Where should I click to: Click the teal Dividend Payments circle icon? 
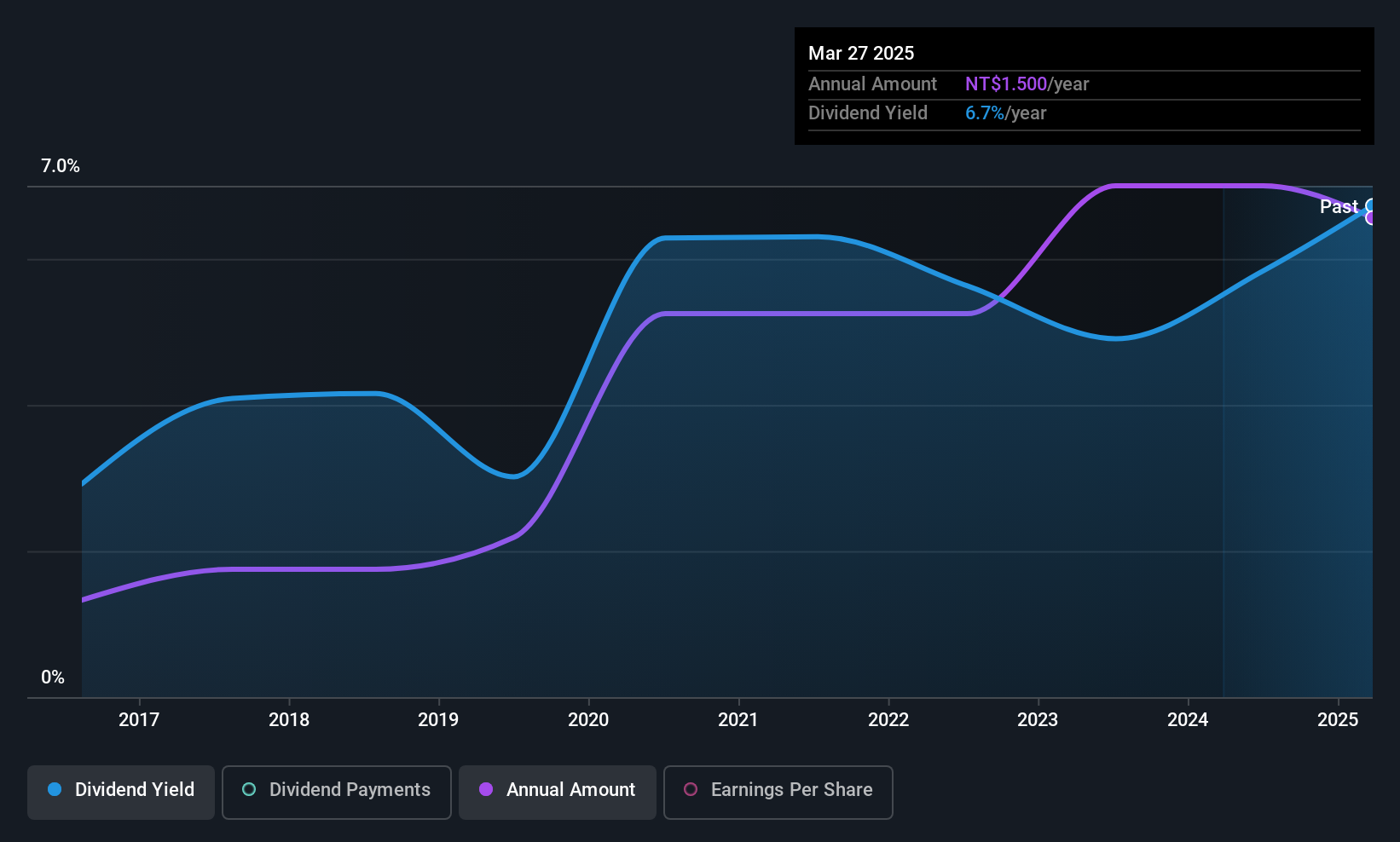[248, 790]
